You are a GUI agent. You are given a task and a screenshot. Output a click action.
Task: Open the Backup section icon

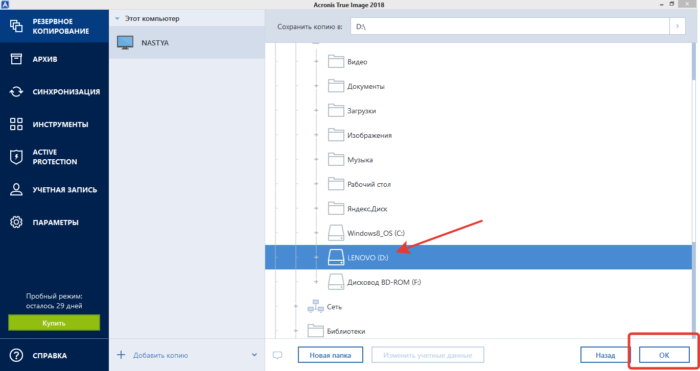pyautogui.click(x=16, y=26)
